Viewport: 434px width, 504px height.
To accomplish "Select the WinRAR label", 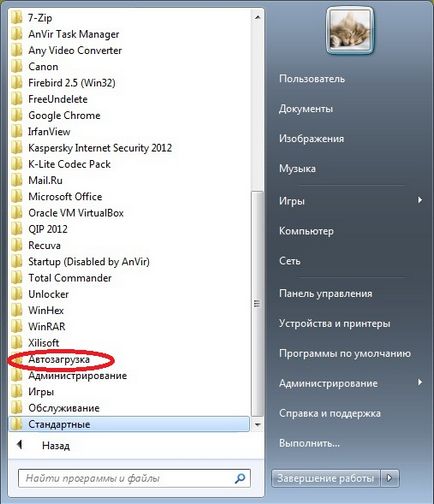I will pyautogui.click(x=47, y=327).
